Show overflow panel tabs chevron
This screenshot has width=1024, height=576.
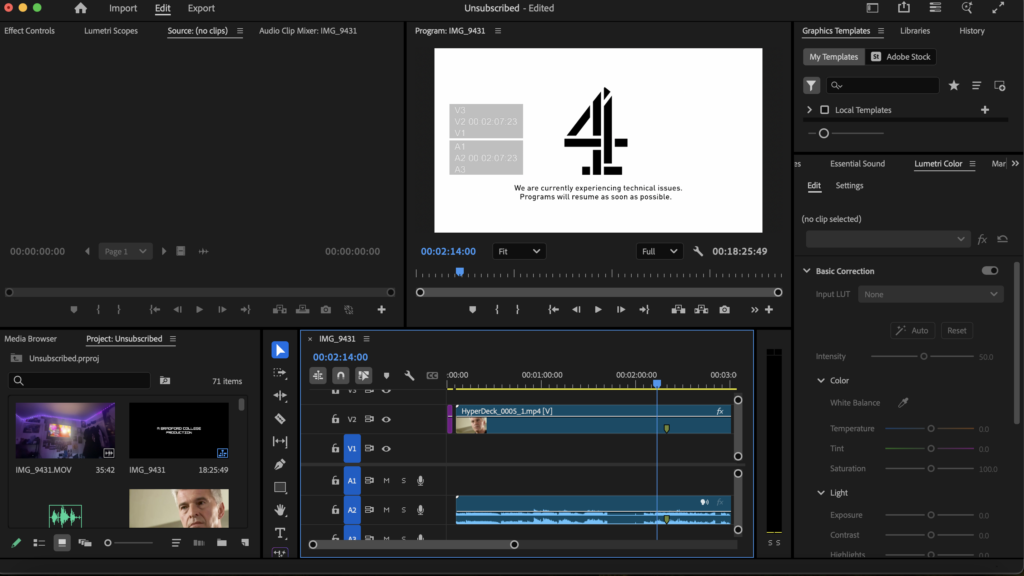(x=1015, y=163)
